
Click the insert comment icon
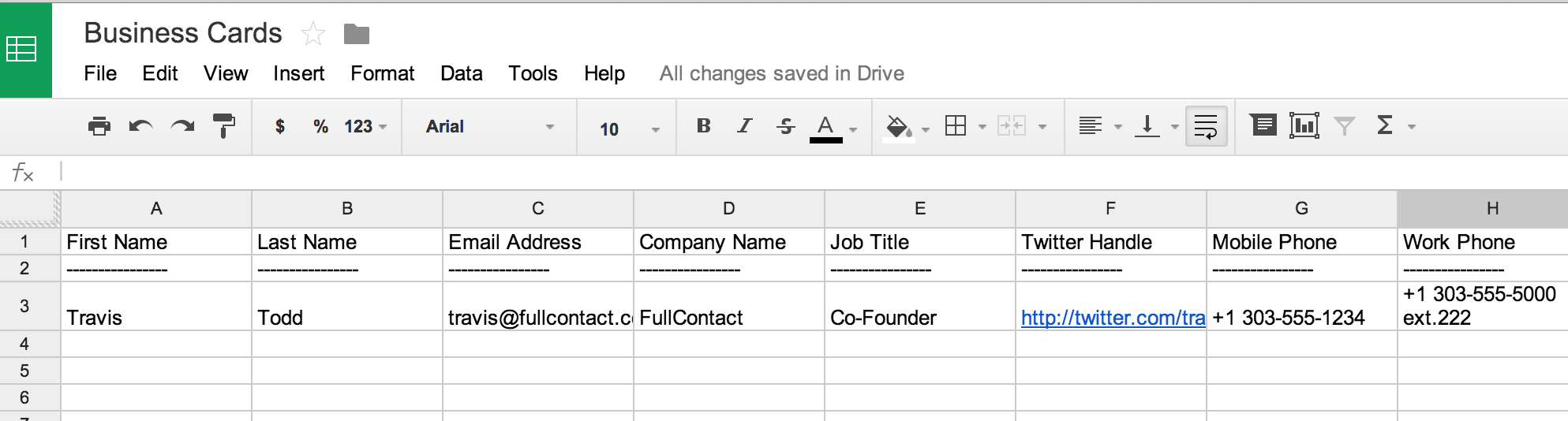point(1263,125)
